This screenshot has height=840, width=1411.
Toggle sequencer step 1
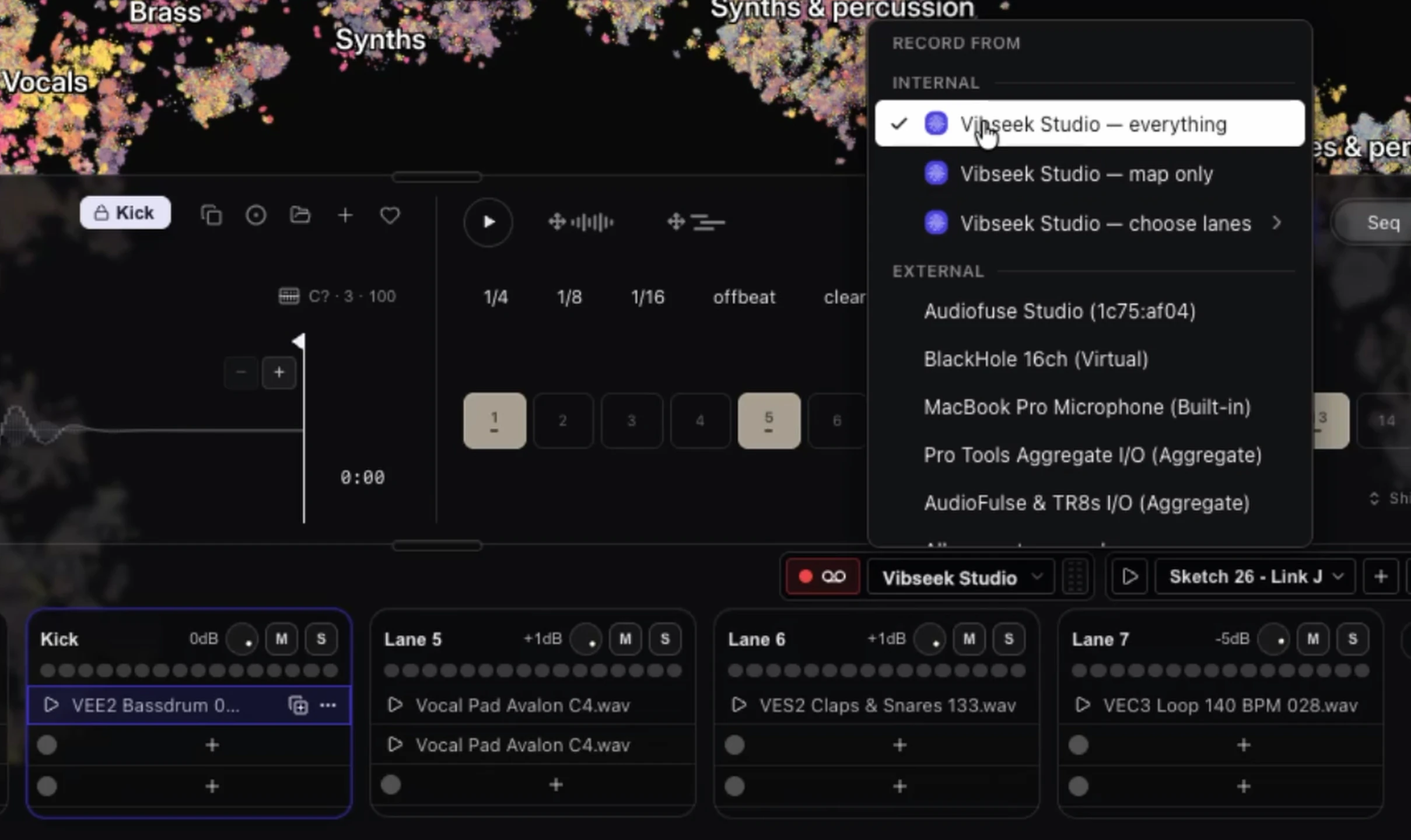[495, 421]
